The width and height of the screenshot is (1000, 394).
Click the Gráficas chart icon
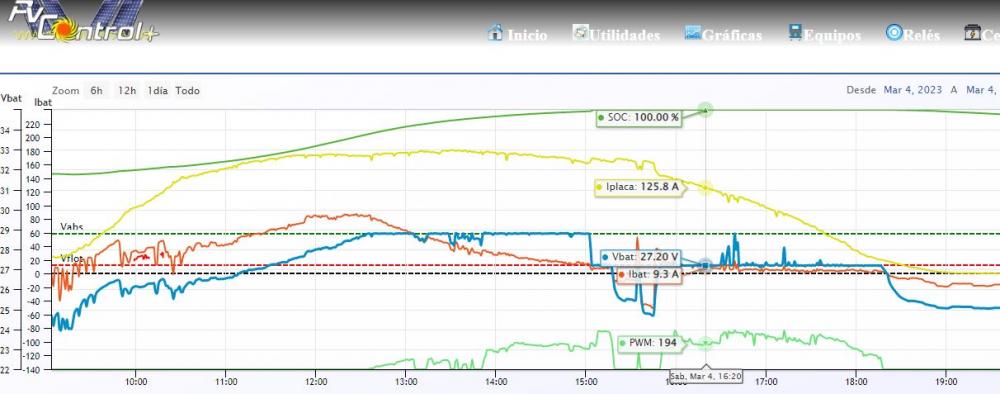click(693, 33)
